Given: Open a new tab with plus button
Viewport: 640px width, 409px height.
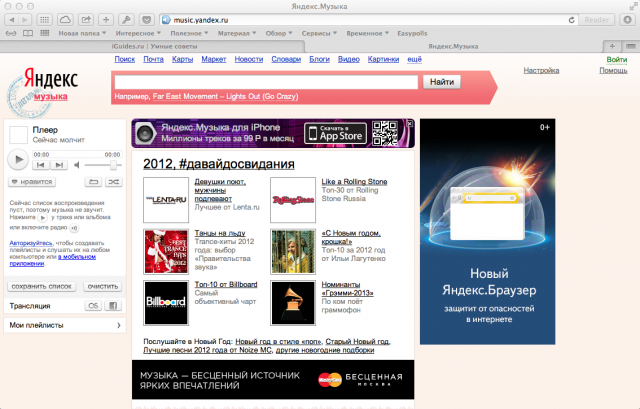Looking at the screenshot, I should click(612, 47).
